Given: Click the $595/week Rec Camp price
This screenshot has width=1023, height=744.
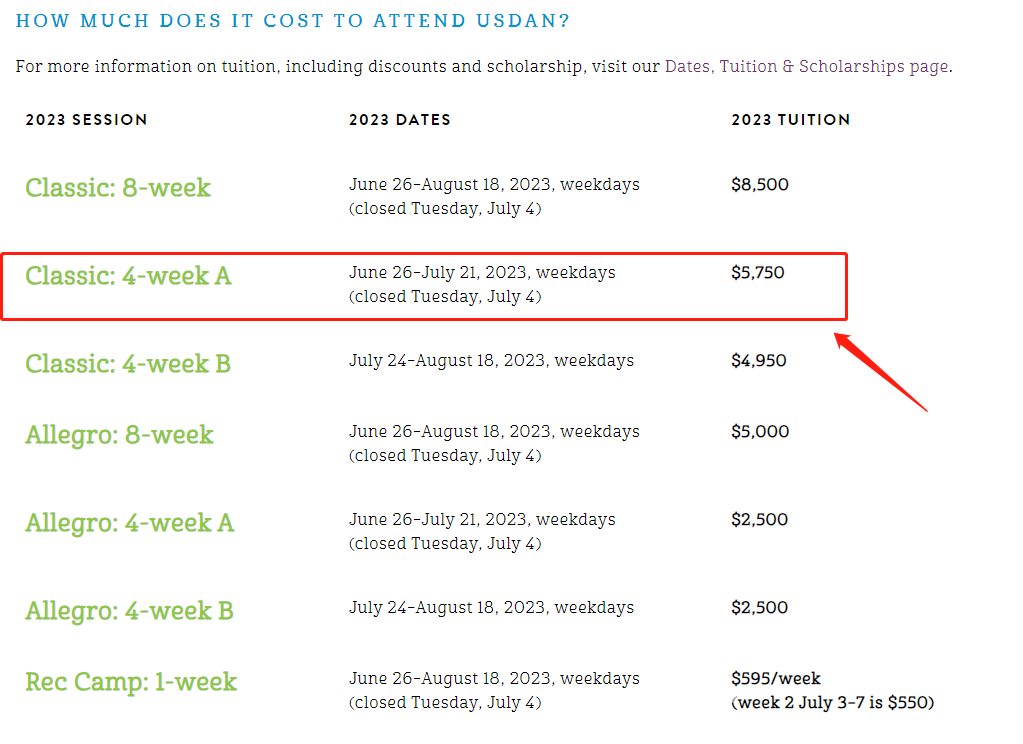Looking at the screenshot, I should [776, 679].
